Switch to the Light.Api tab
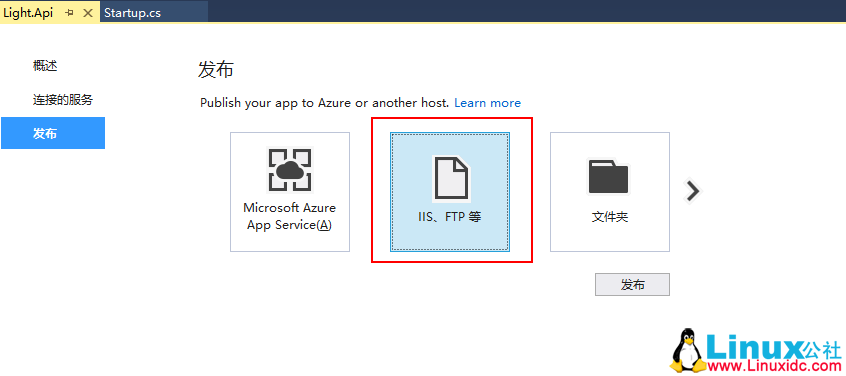This screenshot has height=376, width=846. pyautogui.click(x=28, y=13)
